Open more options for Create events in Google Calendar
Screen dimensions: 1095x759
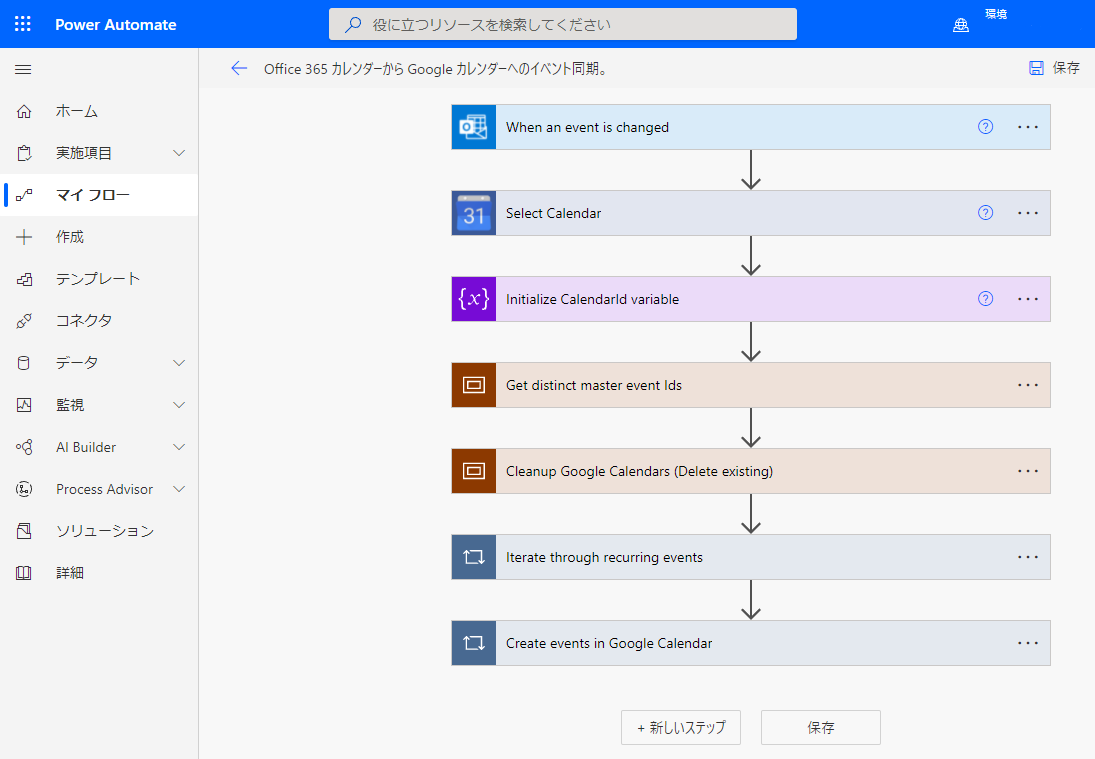[x=1028, y=642]
